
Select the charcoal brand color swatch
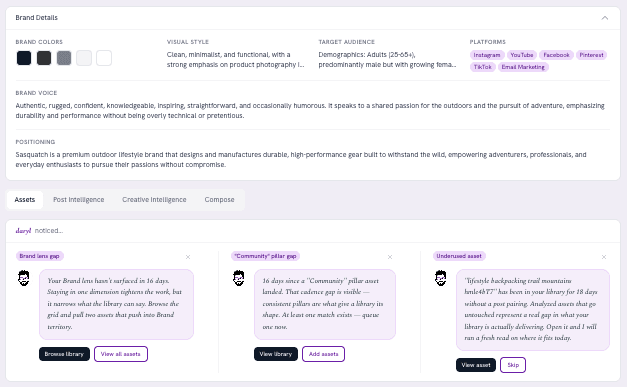[x=44, y=58]
